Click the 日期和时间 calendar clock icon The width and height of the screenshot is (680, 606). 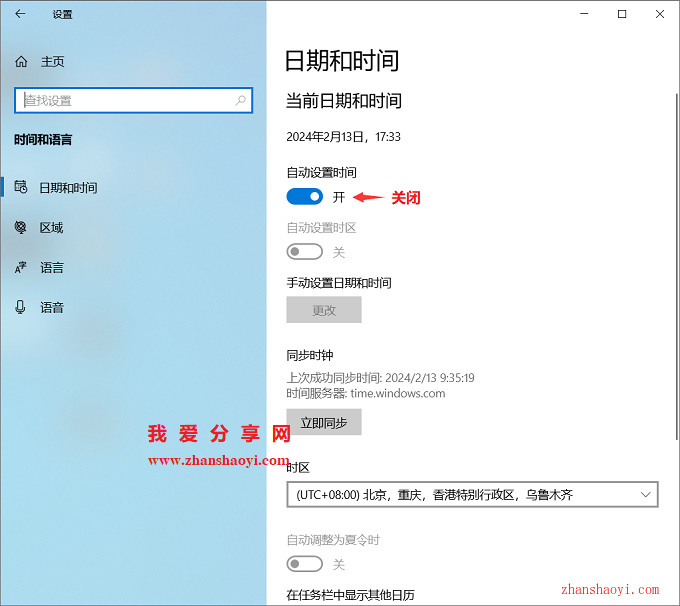click(21, 187)
